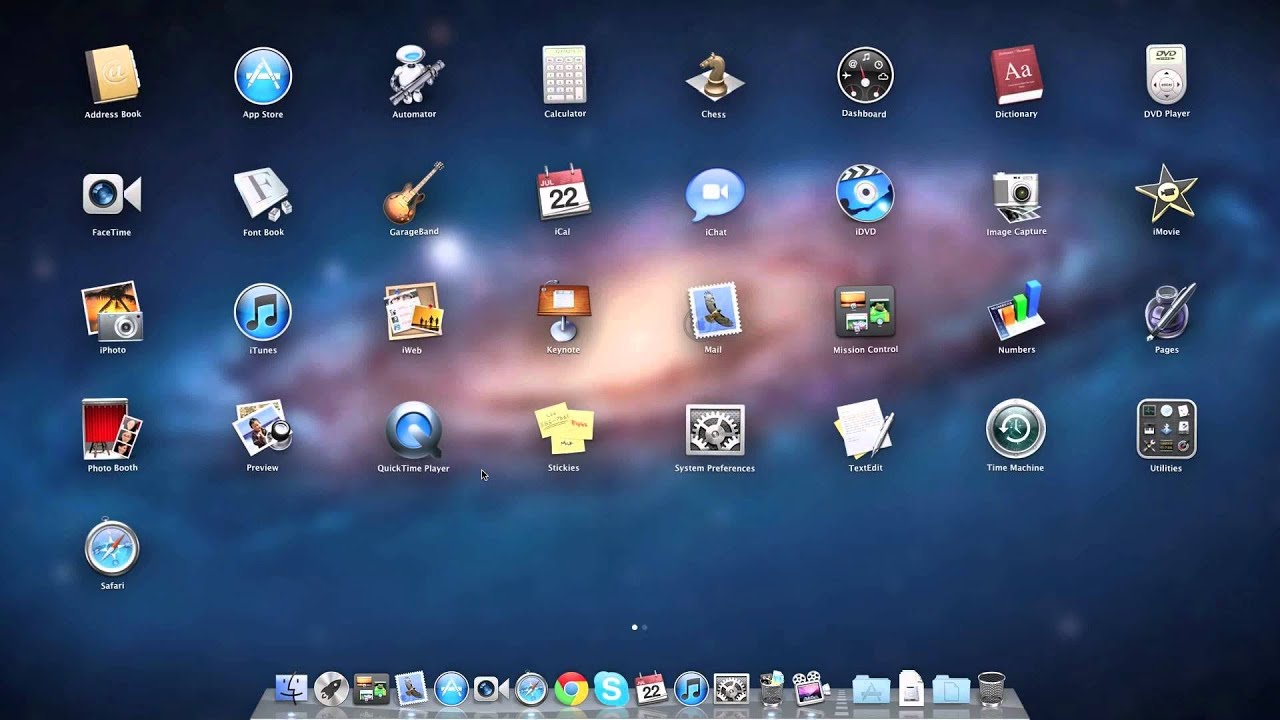Go to the second Launchpad page dot

point(644,627)
